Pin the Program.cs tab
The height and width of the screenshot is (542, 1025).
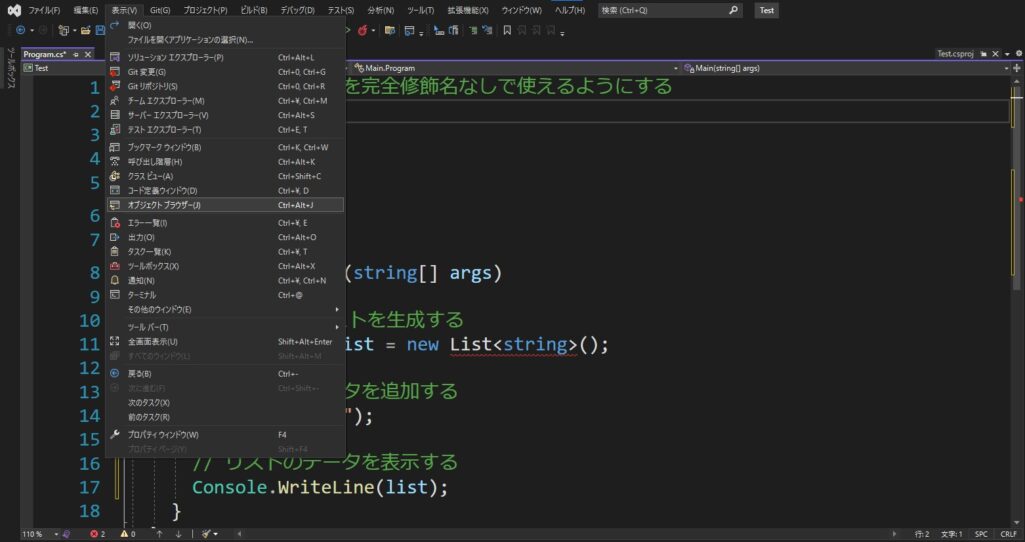[x=76, y=54]
